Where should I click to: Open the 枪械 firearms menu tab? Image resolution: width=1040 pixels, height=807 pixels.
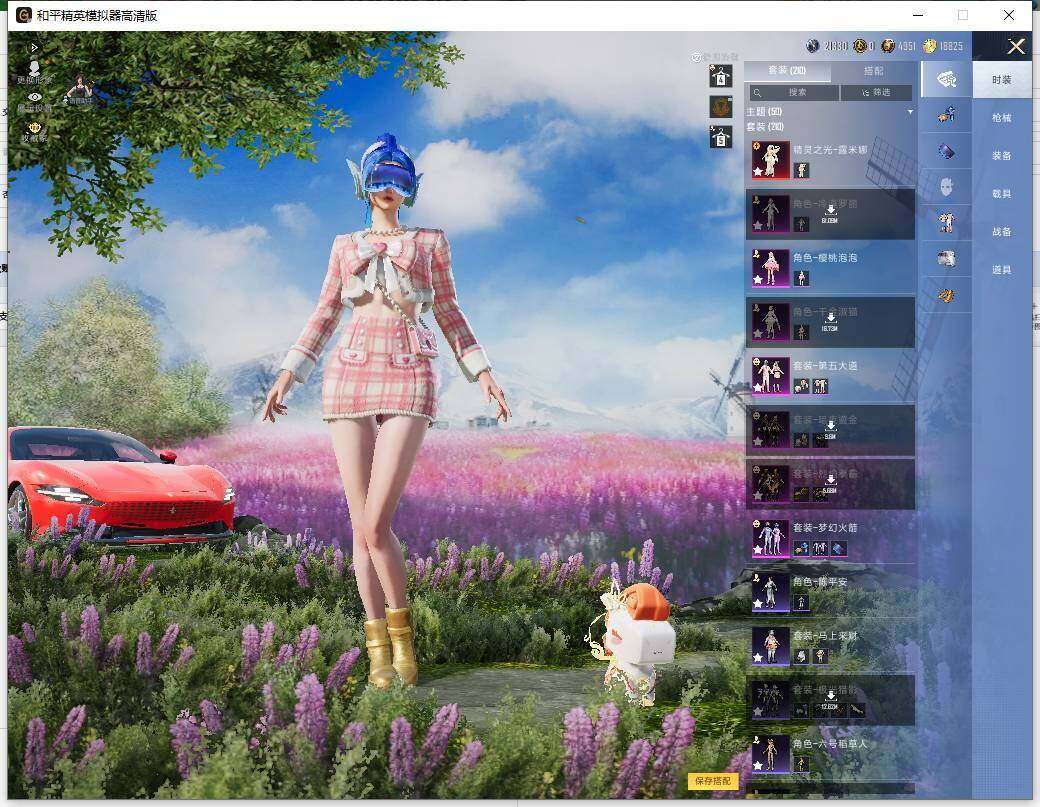tap(1002, 118)
